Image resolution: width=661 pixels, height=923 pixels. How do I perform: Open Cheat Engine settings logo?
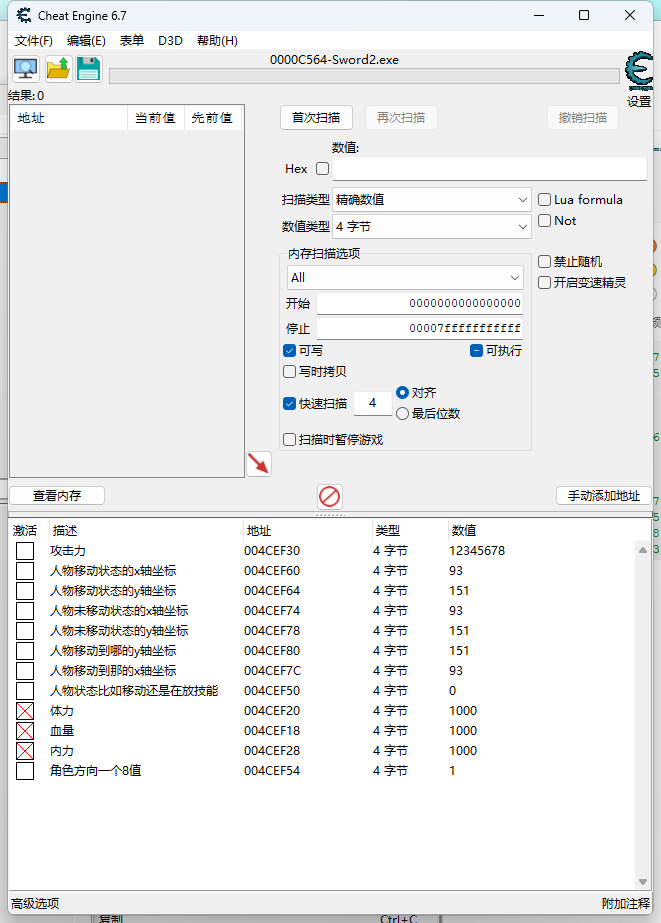(x=639, y=71)
